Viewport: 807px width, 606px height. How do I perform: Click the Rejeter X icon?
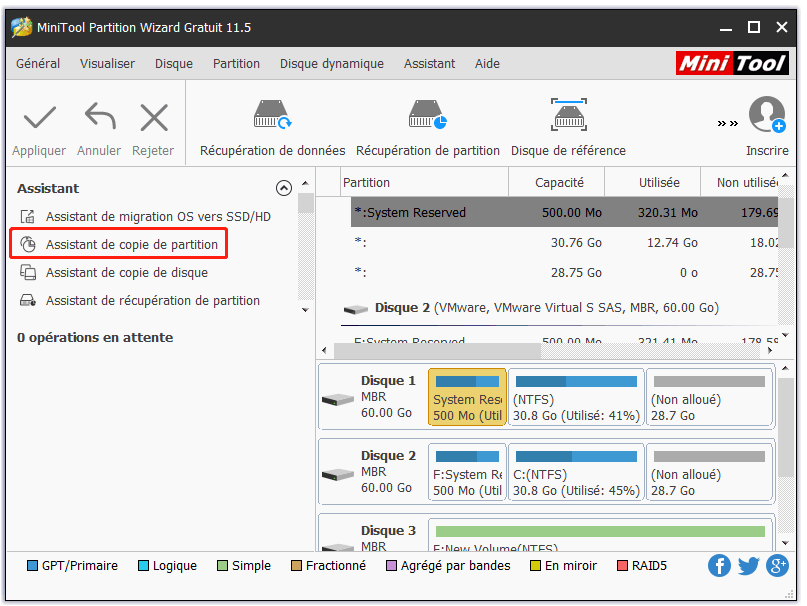pyautogui.click(x=154, y=117)
